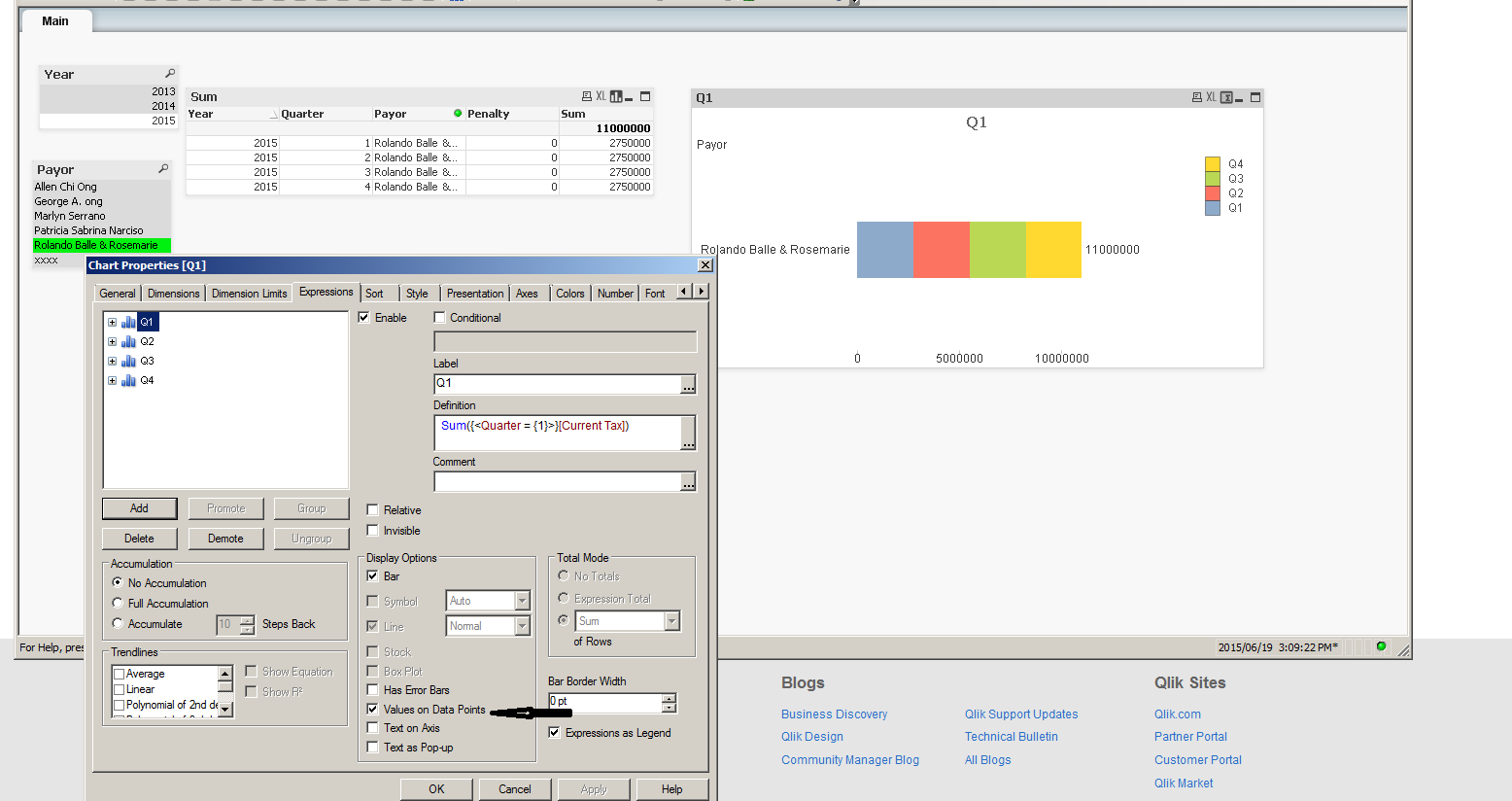
Task: Open the Definition expression editor ellipsis button
Action: [x=688, y=434]
